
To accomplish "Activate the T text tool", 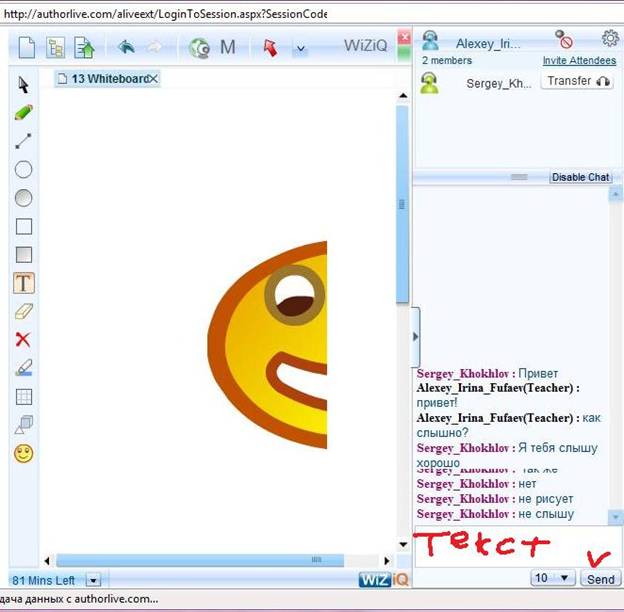I will tap(24, 283).
